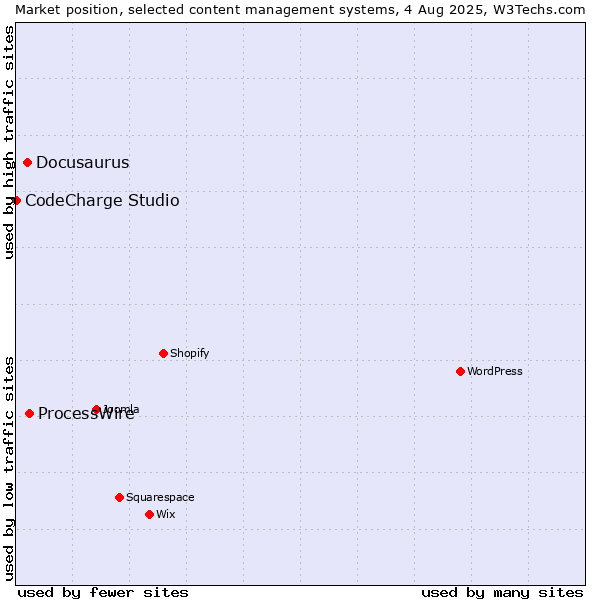Click the WordPress label
Image resolution: width=600 pixels, height=600 pixels.
pos(495,372)
